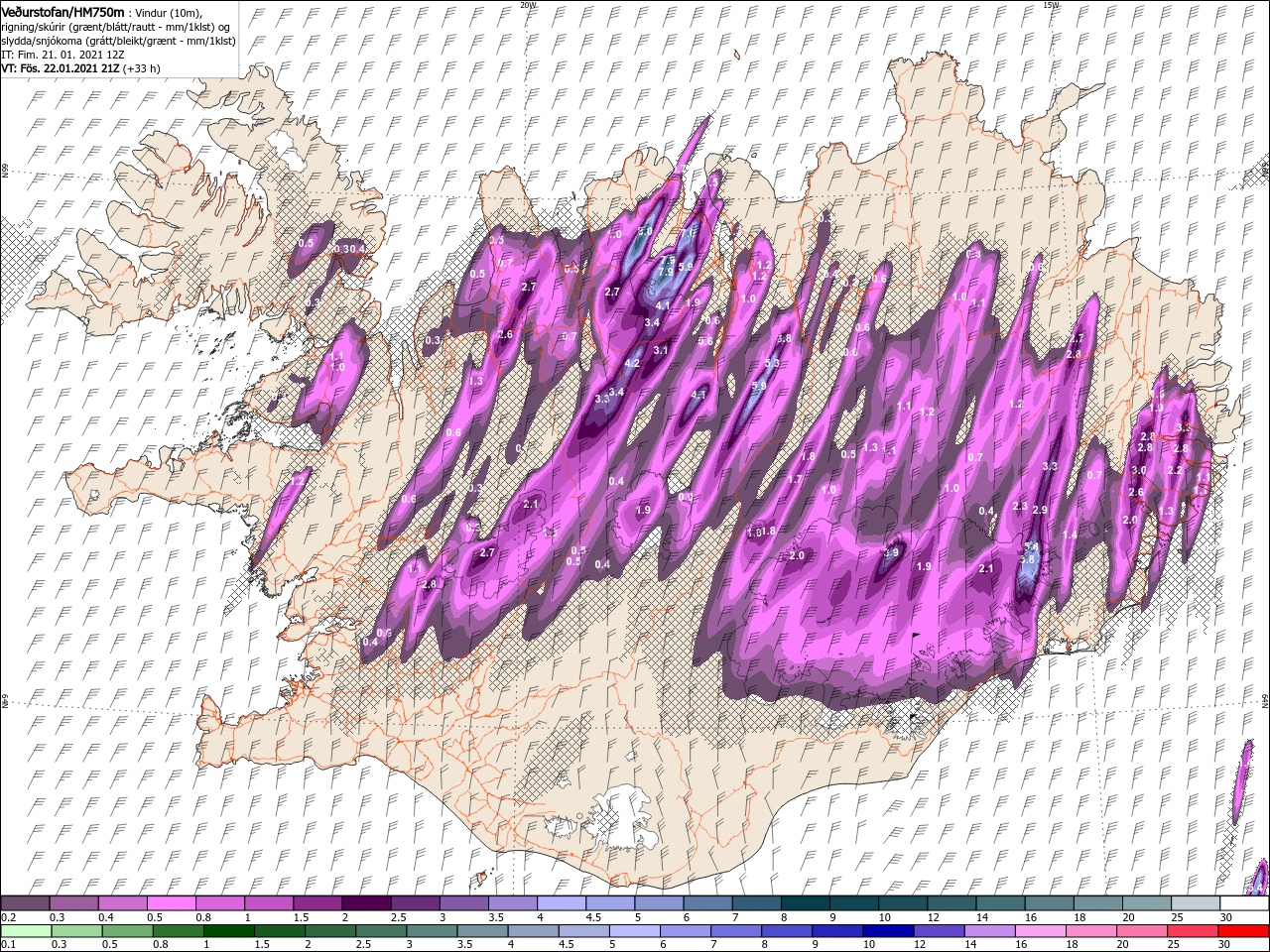
Task: Select the 3.1 value on the map
Action: [x=661, y=350]
